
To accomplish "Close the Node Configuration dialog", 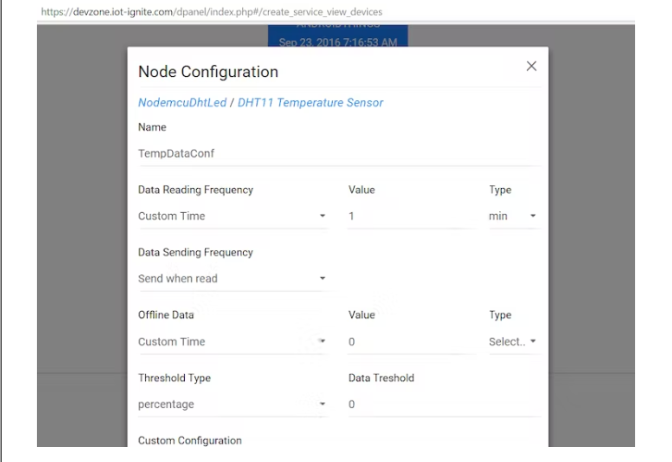I will (x=531, y=66).
